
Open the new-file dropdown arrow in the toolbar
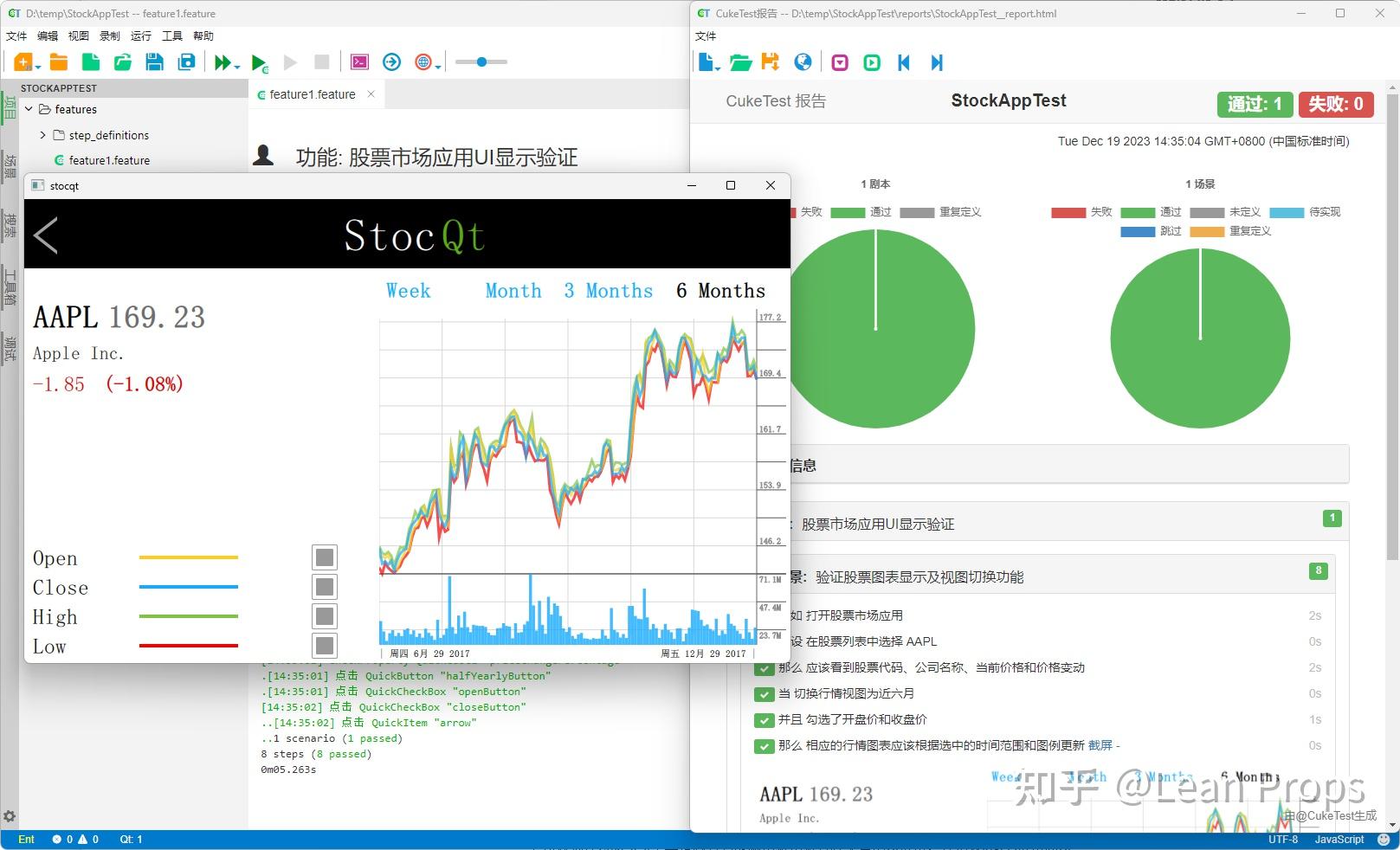37,68
